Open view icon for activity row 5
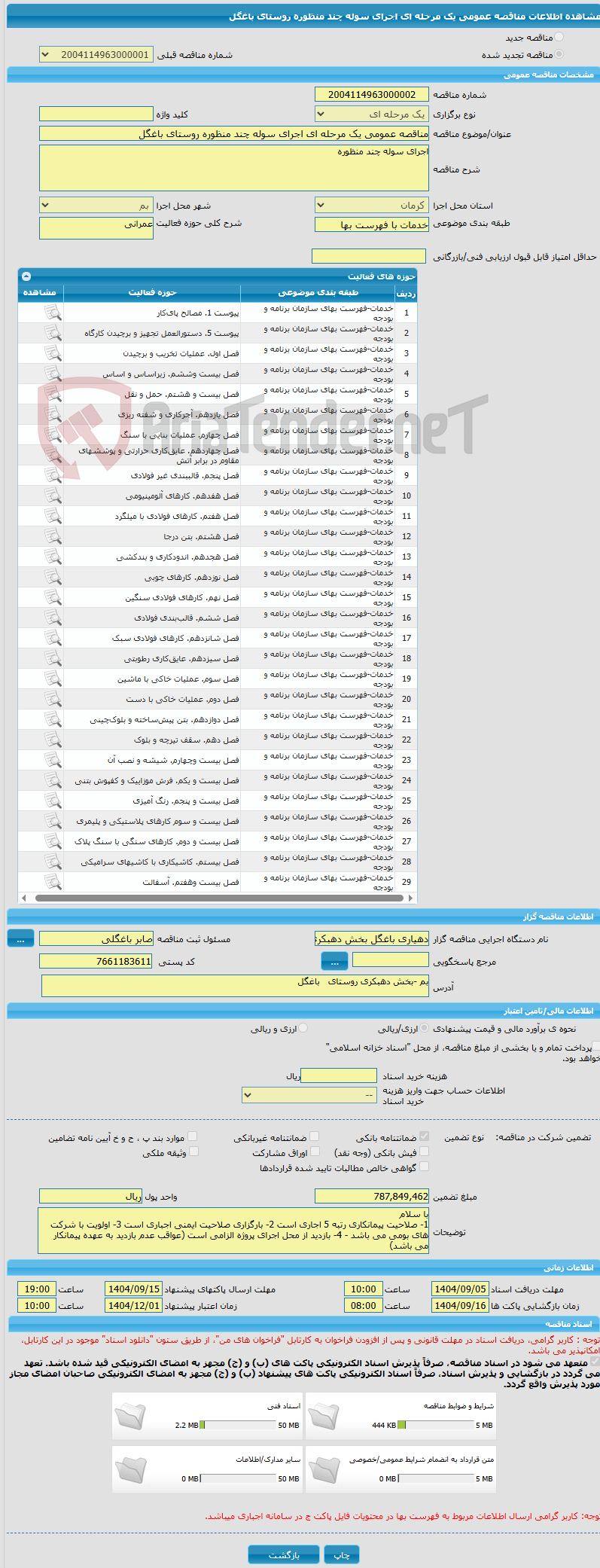Image resolution: width=600 pixels, height=1568 pixels. 53,394
